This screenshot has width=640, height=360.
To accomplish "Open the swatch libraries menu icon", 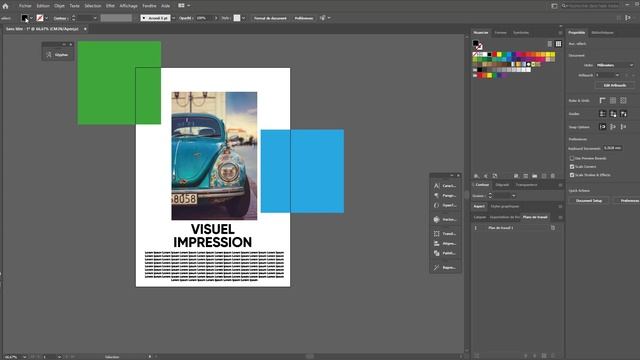I will pyautogui.click(x=476, y=176).
